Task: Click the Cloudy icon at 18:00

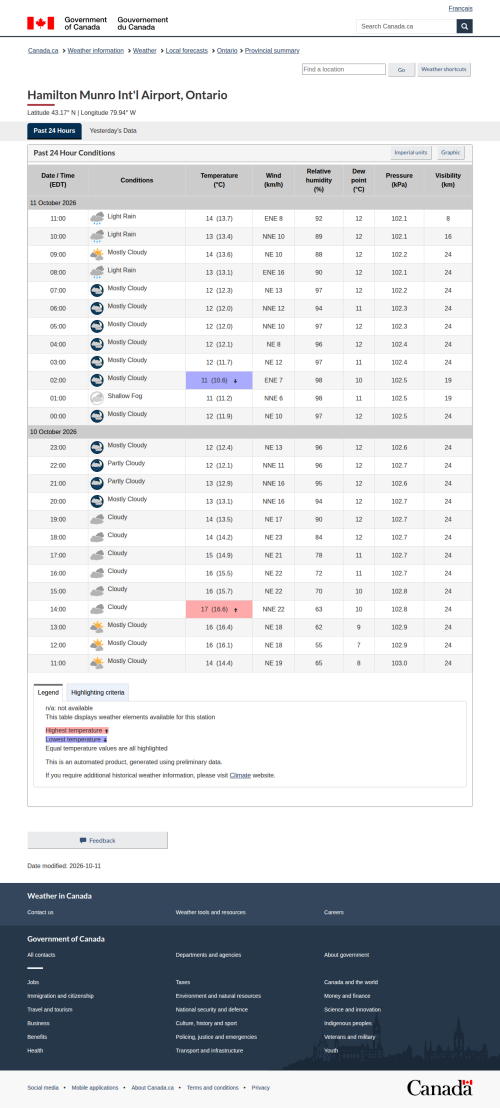Action: point(97,537)
